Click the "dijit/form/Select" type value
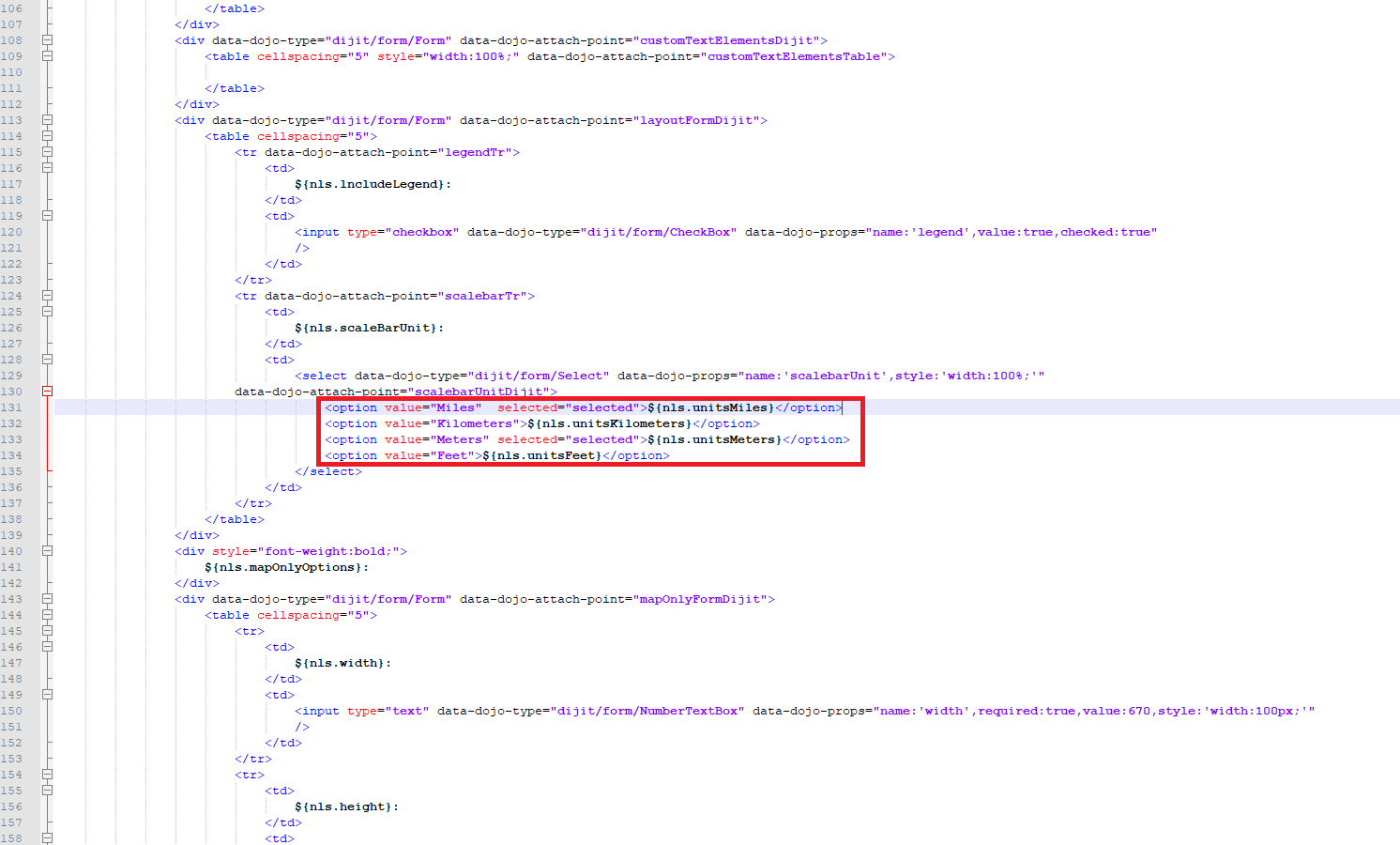 click(539, 376)
